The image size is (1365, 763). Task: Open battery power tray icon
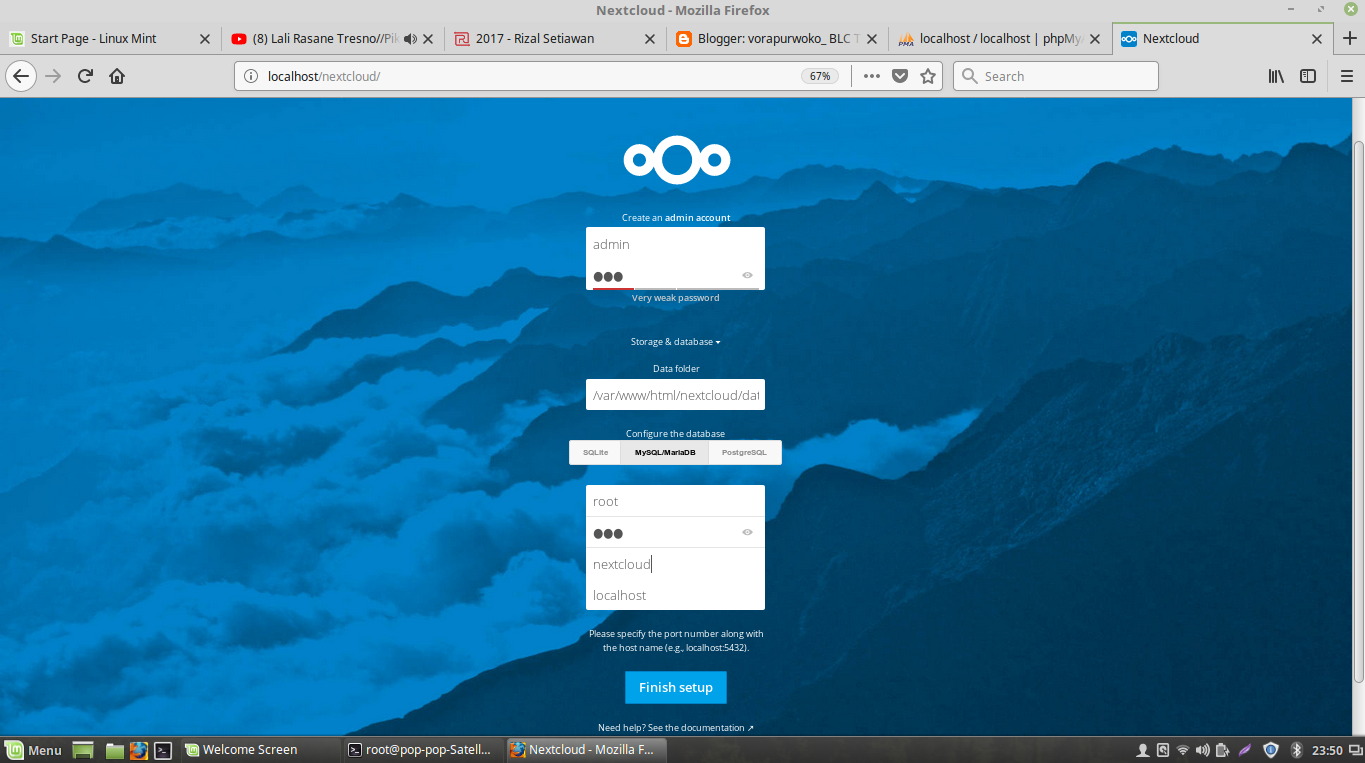1222,750
